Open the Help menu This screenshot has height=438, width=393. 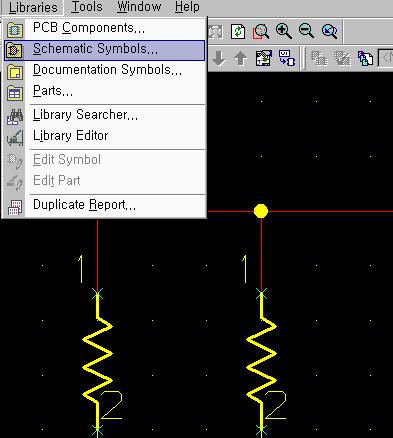tap(187, 7)
